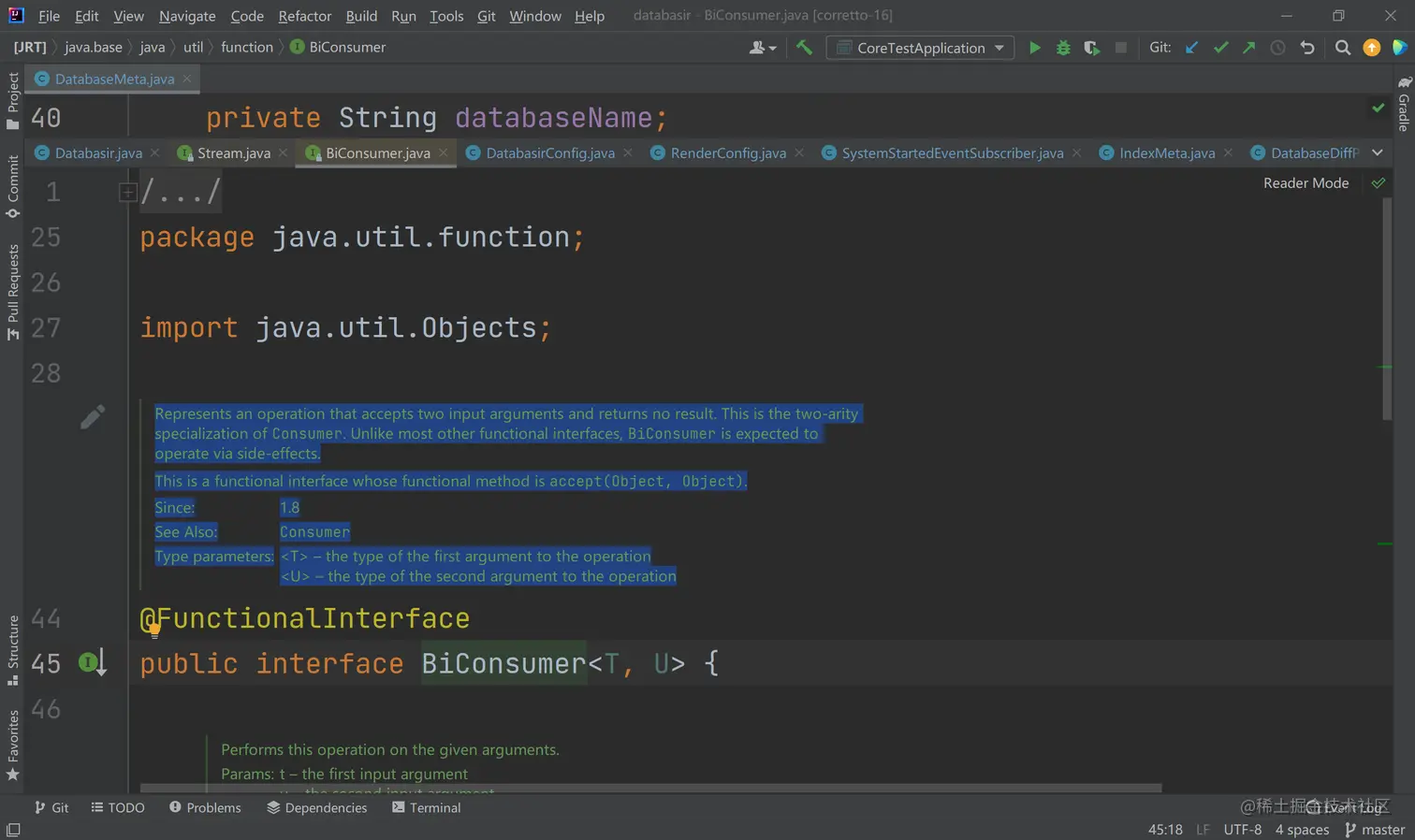1415x840 pixels.
Task: Toggle the Terminal tool window
Action: click(x=426, y=807)
